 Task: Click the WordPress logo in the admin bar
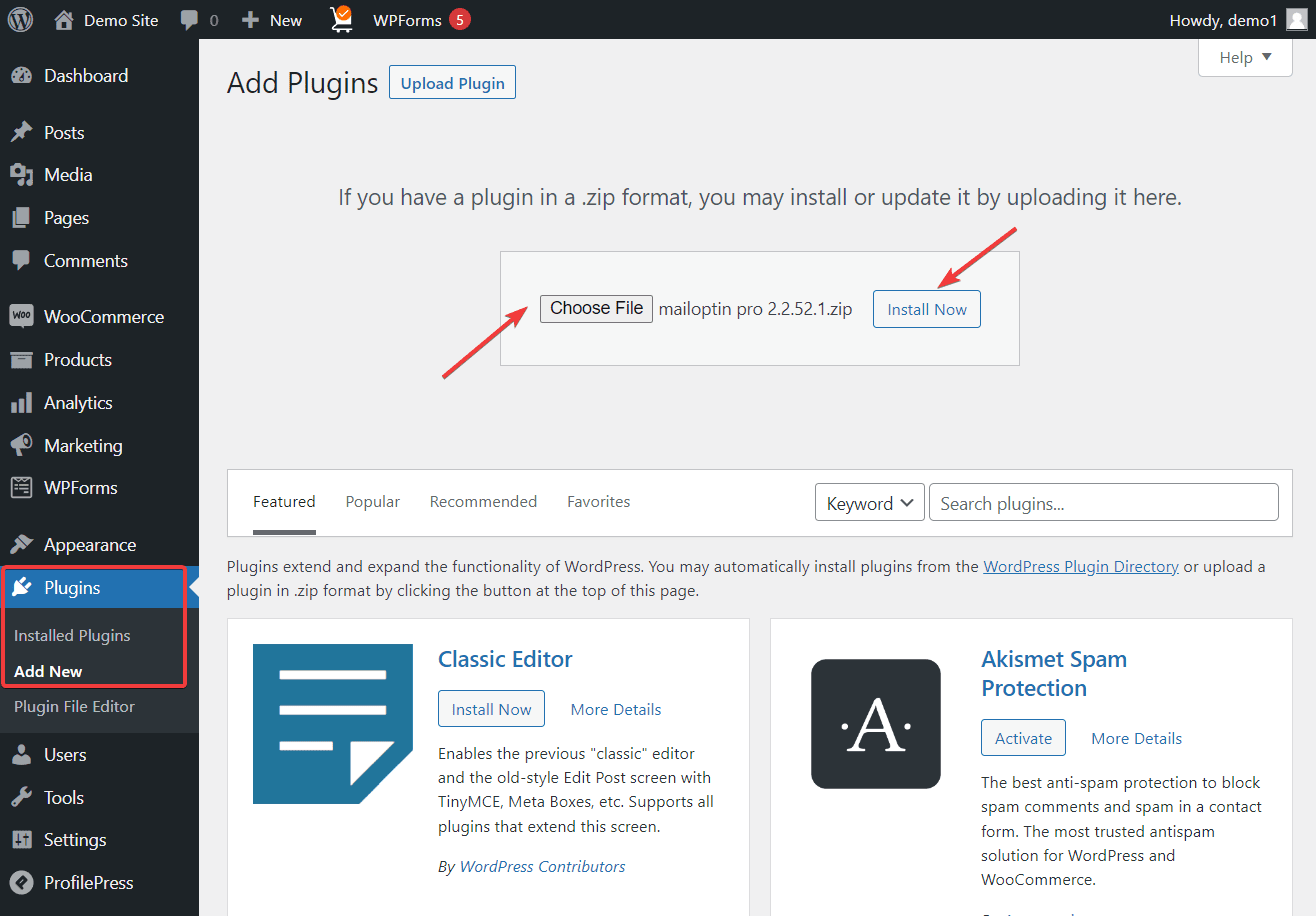pyautogui.click(x=20, y=19)
